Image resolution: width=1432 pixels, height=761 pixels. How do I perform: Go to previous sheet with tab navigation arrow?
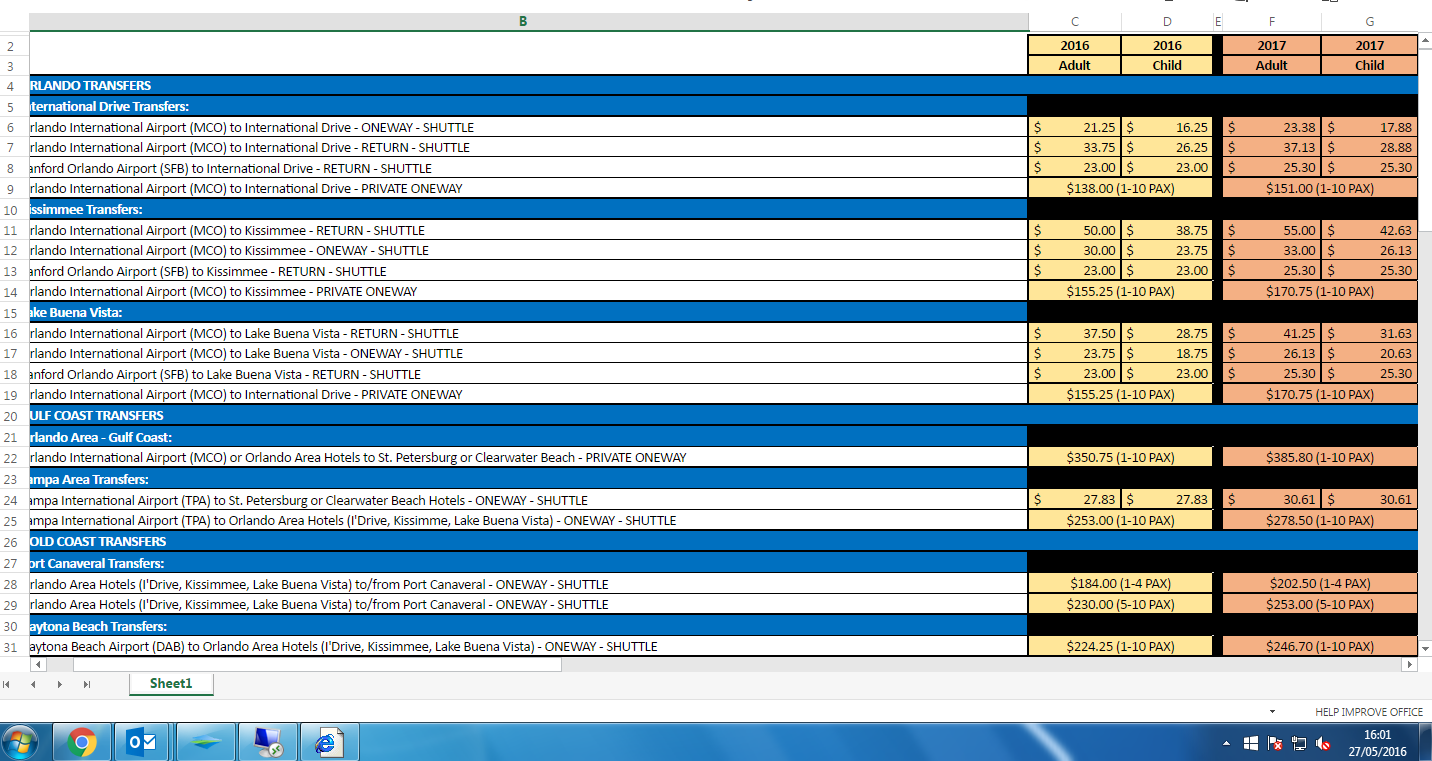[33, 684]
